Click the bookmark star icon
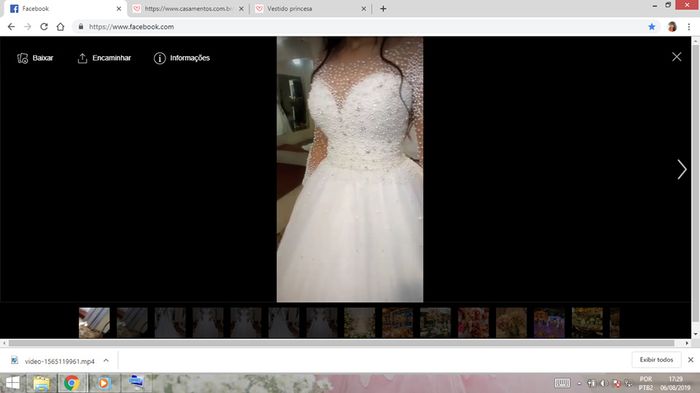The width and height of the screenshot is (700, 393). [652, 27]
